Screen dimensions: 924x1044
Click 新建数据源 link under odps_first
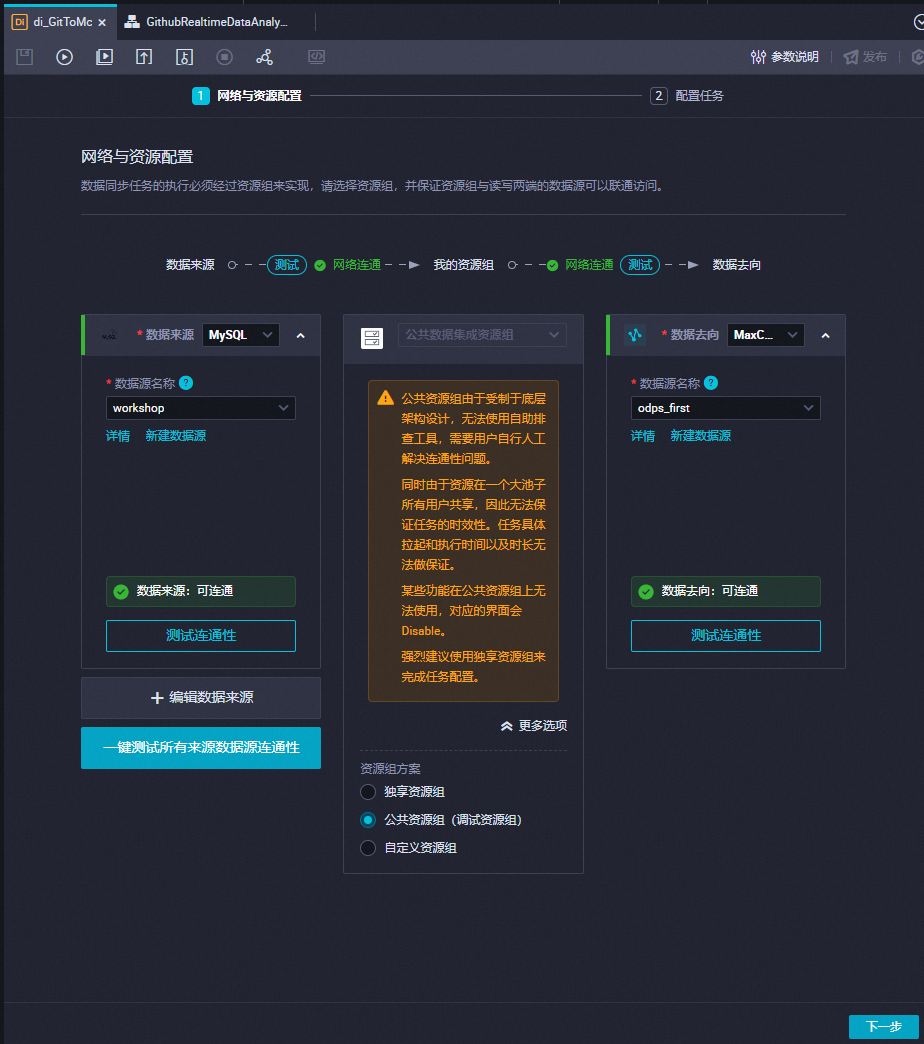[700, 435]
